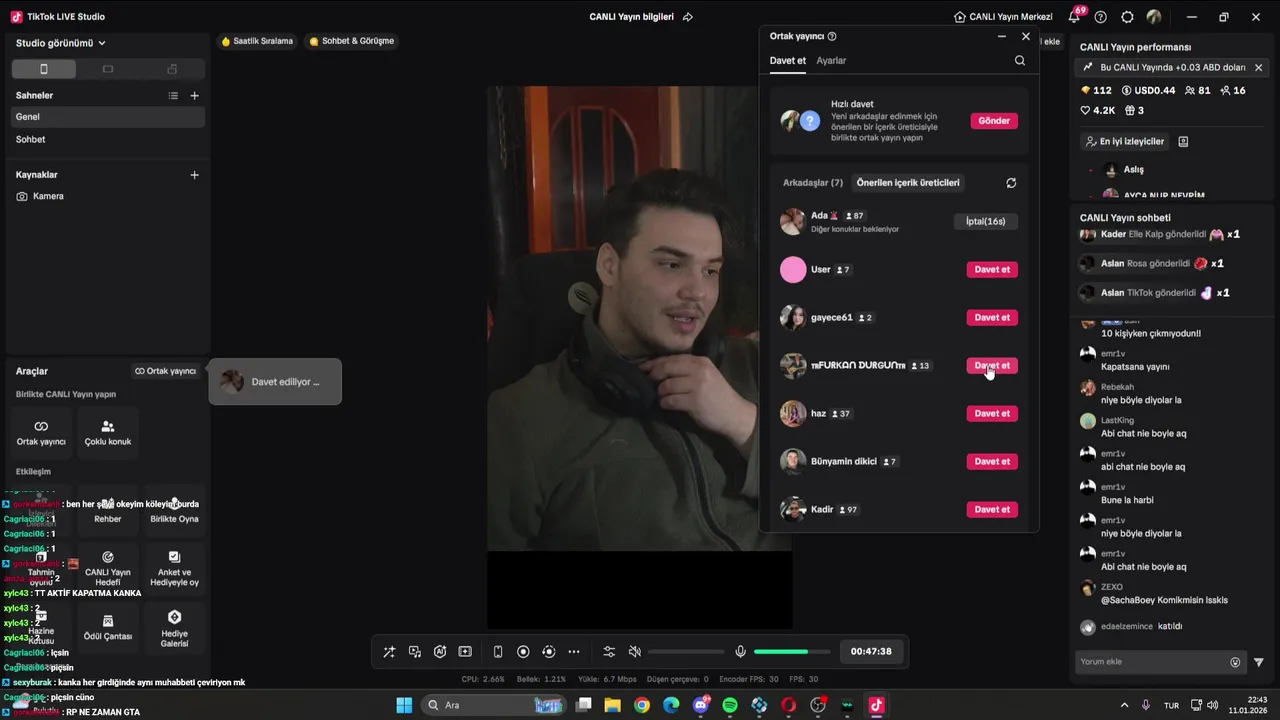Open emoji picker in comment field

(1235, 662)
